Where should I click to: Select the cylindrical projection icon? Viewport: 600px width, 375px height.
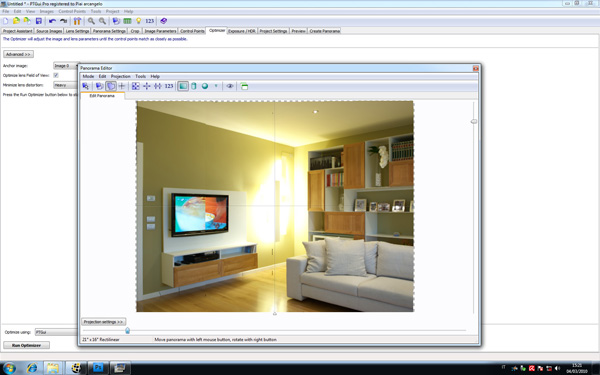[194, 86]
